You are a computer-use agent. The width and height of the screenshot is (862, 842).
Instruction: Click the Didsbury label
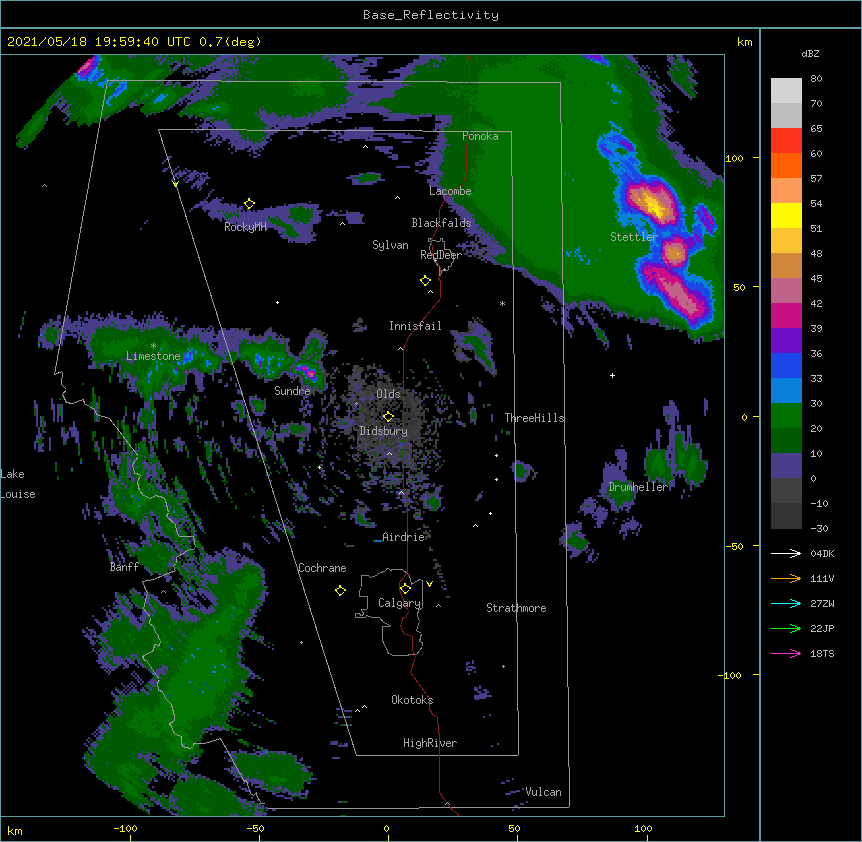(x=384, y=431)
